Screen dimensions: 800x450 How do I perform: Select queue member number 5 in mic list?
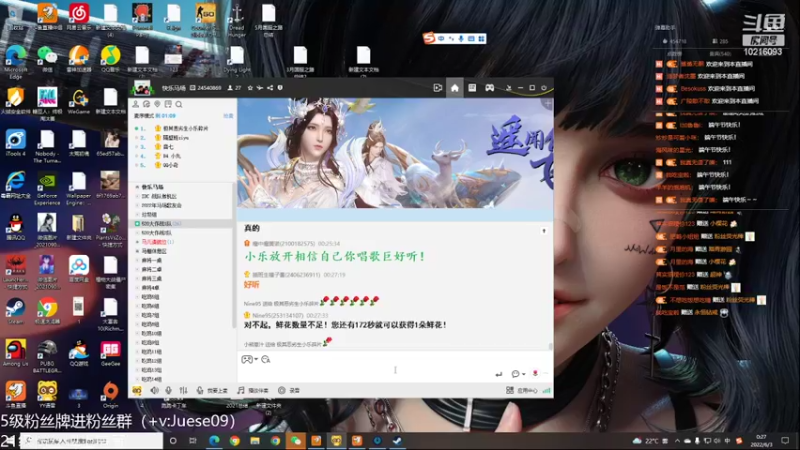coord(181,165)
